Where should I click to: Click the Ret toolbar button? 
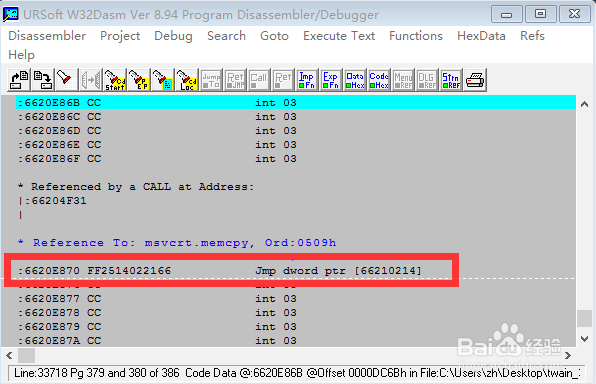(x=283, y=80)
